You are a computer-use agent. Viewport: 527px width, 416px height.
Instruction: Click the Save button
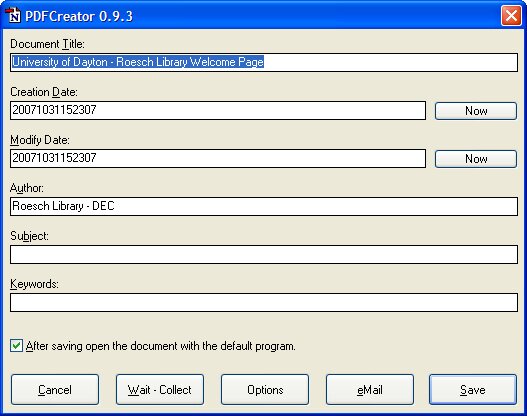click(x=473, y=390)
